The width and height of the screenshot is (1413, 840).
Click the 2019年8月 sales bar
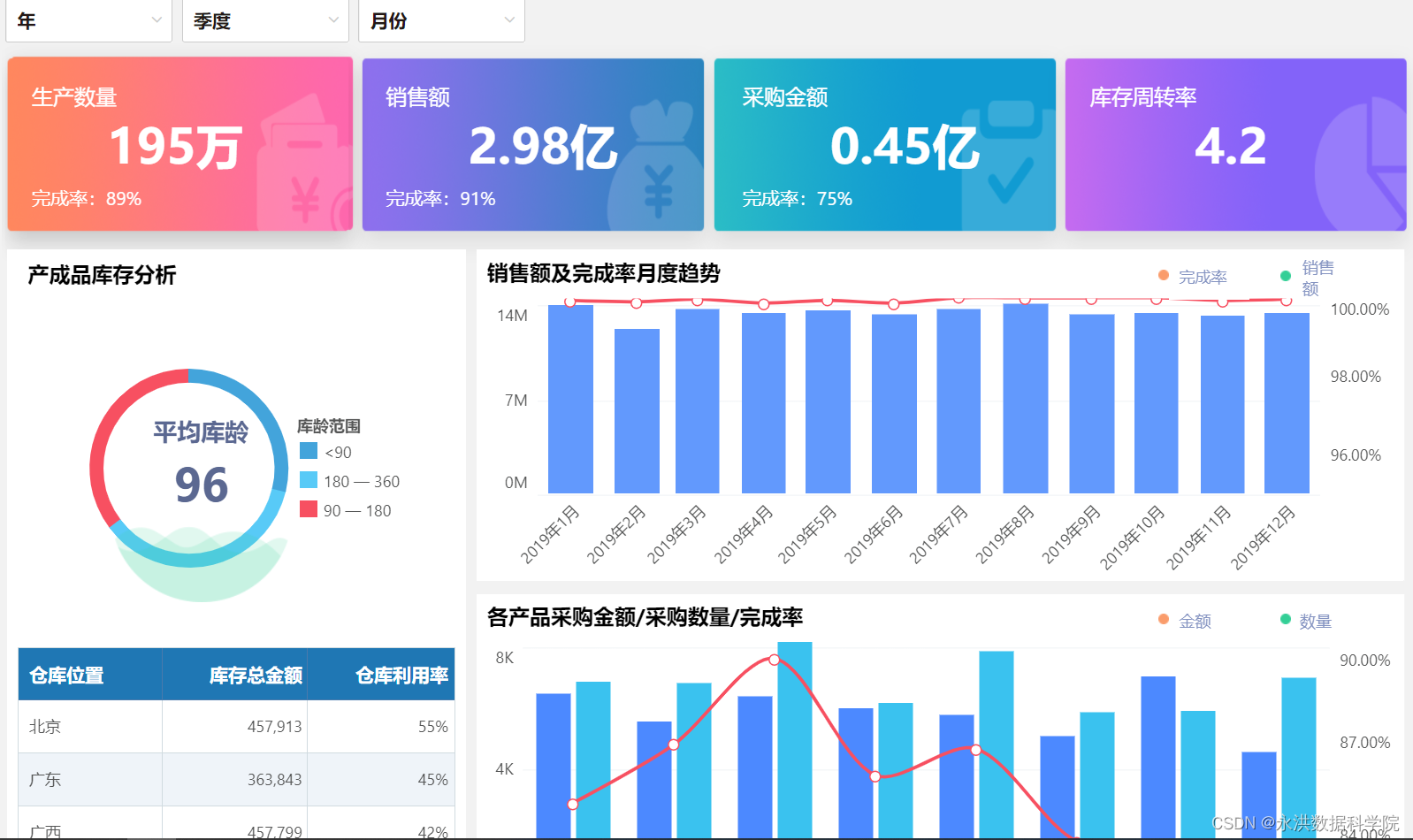pos(1026,398)
